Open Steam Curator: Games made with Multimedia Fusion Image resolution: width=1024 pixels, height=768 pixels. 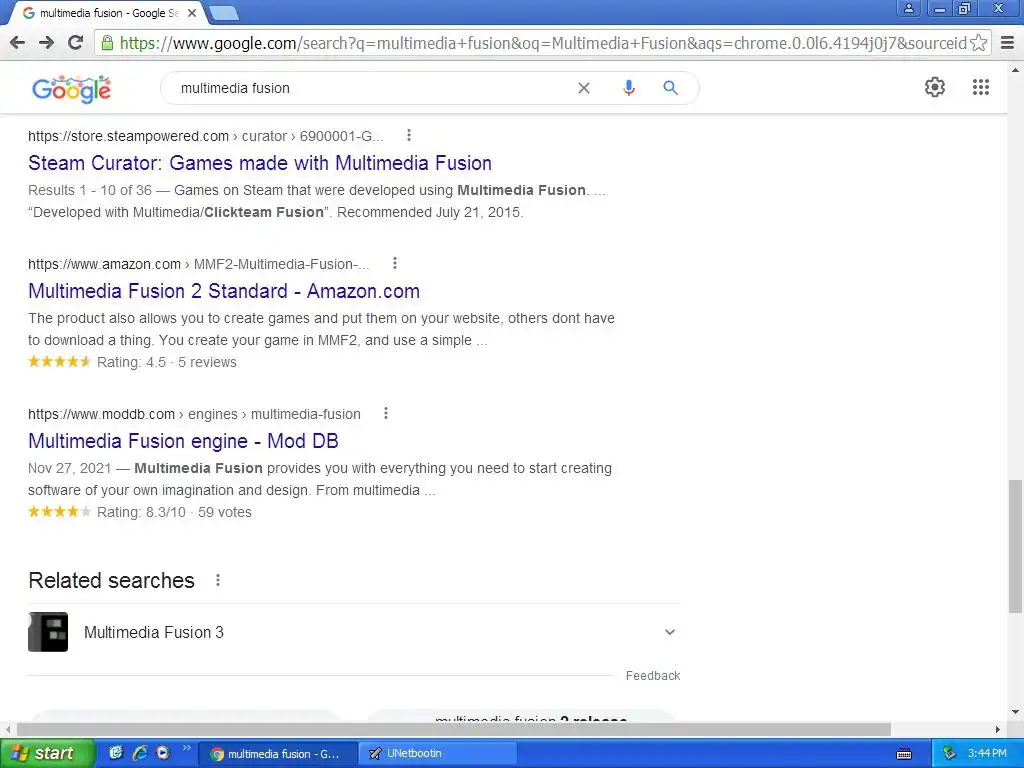click(x=260, y=163)
